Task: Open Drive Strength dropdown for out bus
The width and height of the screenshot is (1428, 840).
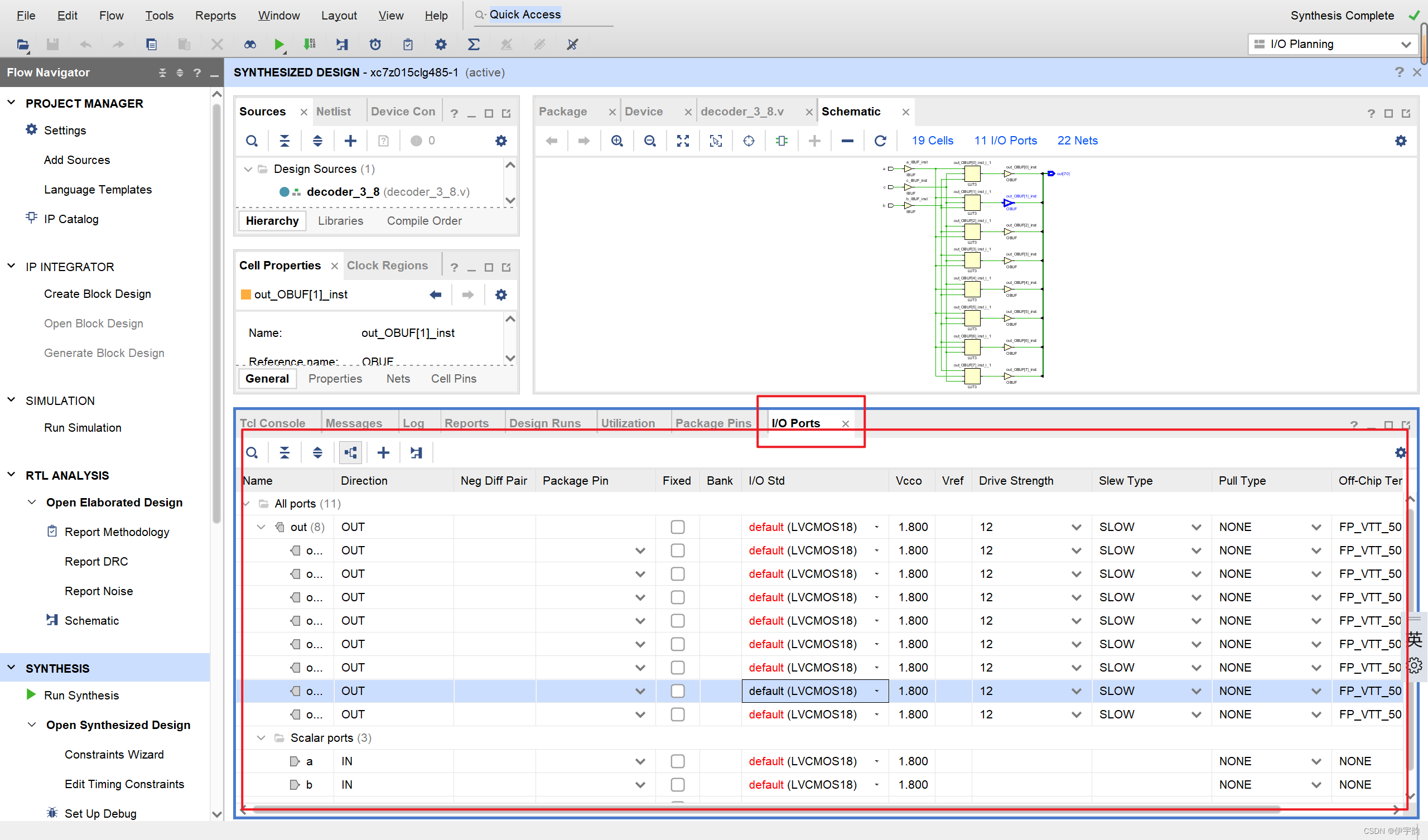Action: point(1076,527)
